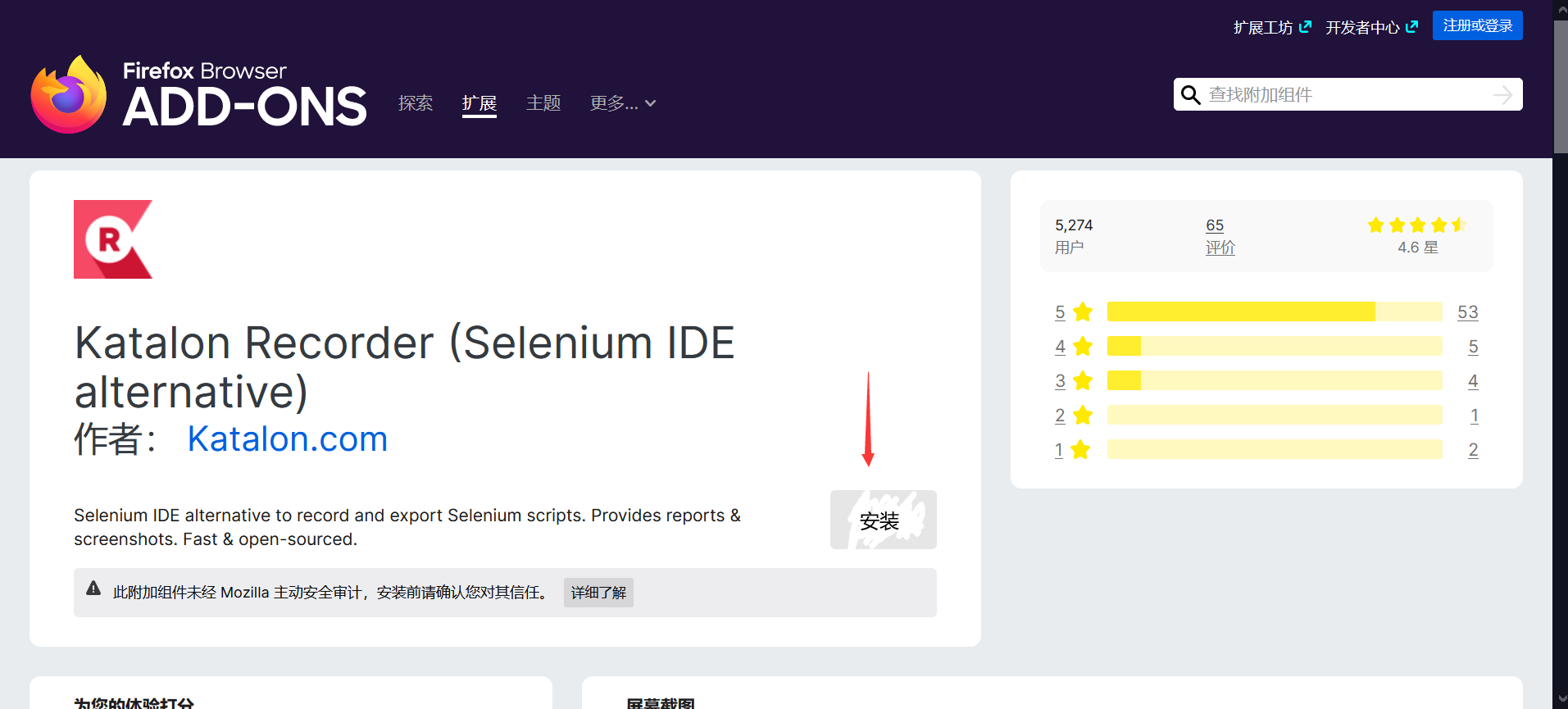This screenshot has width=1568, height=709.
Task: Click the star icon in 2-star row
Action: [x=1083, y=416]
